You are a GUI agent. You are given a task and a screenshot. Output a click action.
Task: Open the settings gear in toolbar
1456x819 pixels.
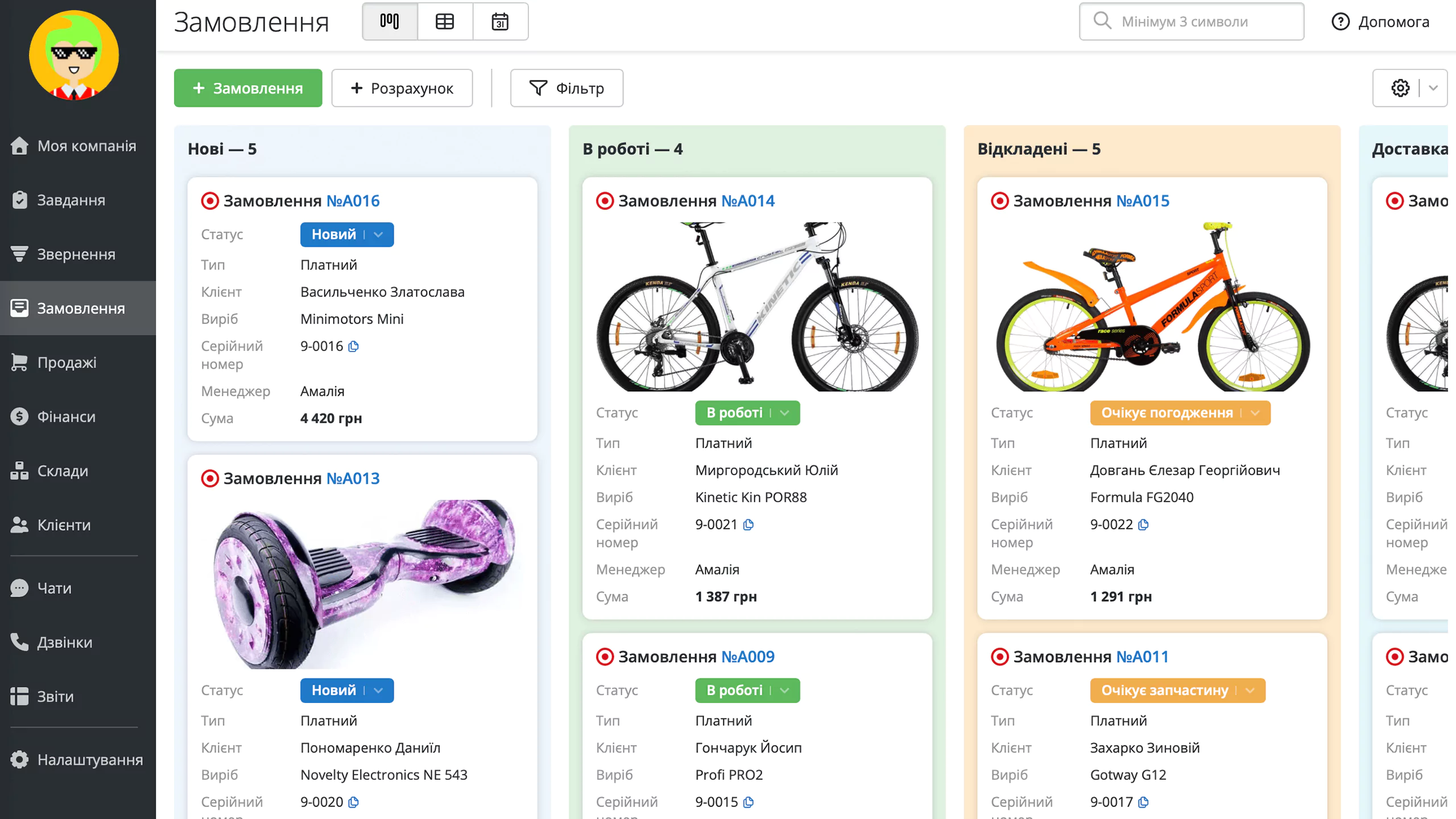pos(1400,88)
